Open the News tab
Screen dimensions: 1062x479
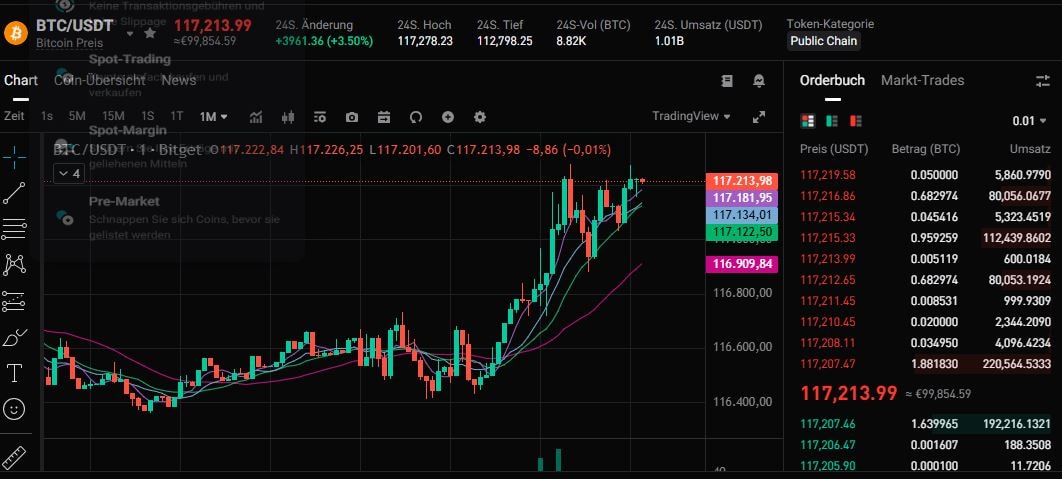click(x=179, y=80)
